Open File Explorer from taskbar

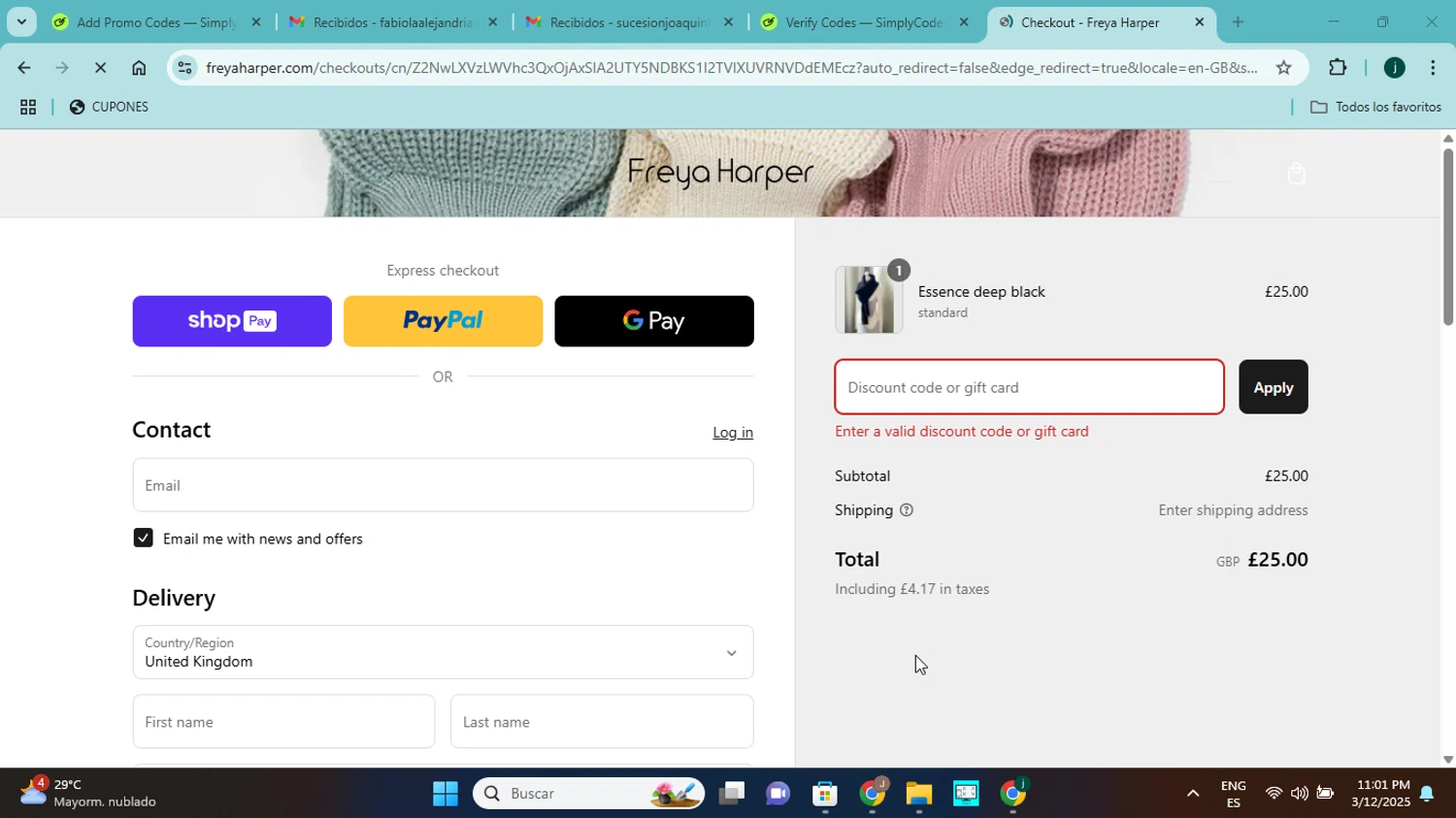click(x=919, y=794)
